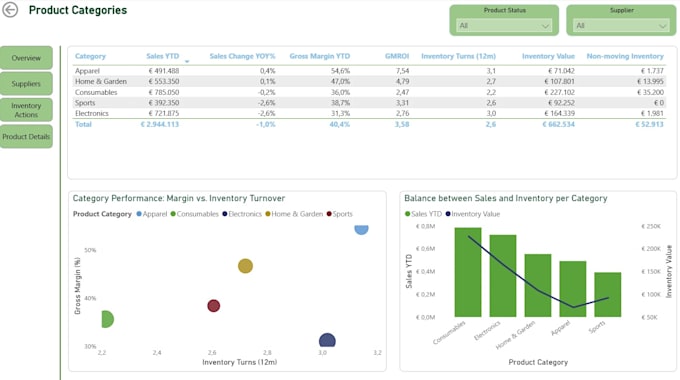Click the back arrow icon
The width and height of the screenshot is (680, 380).
[x=10, y=10]
